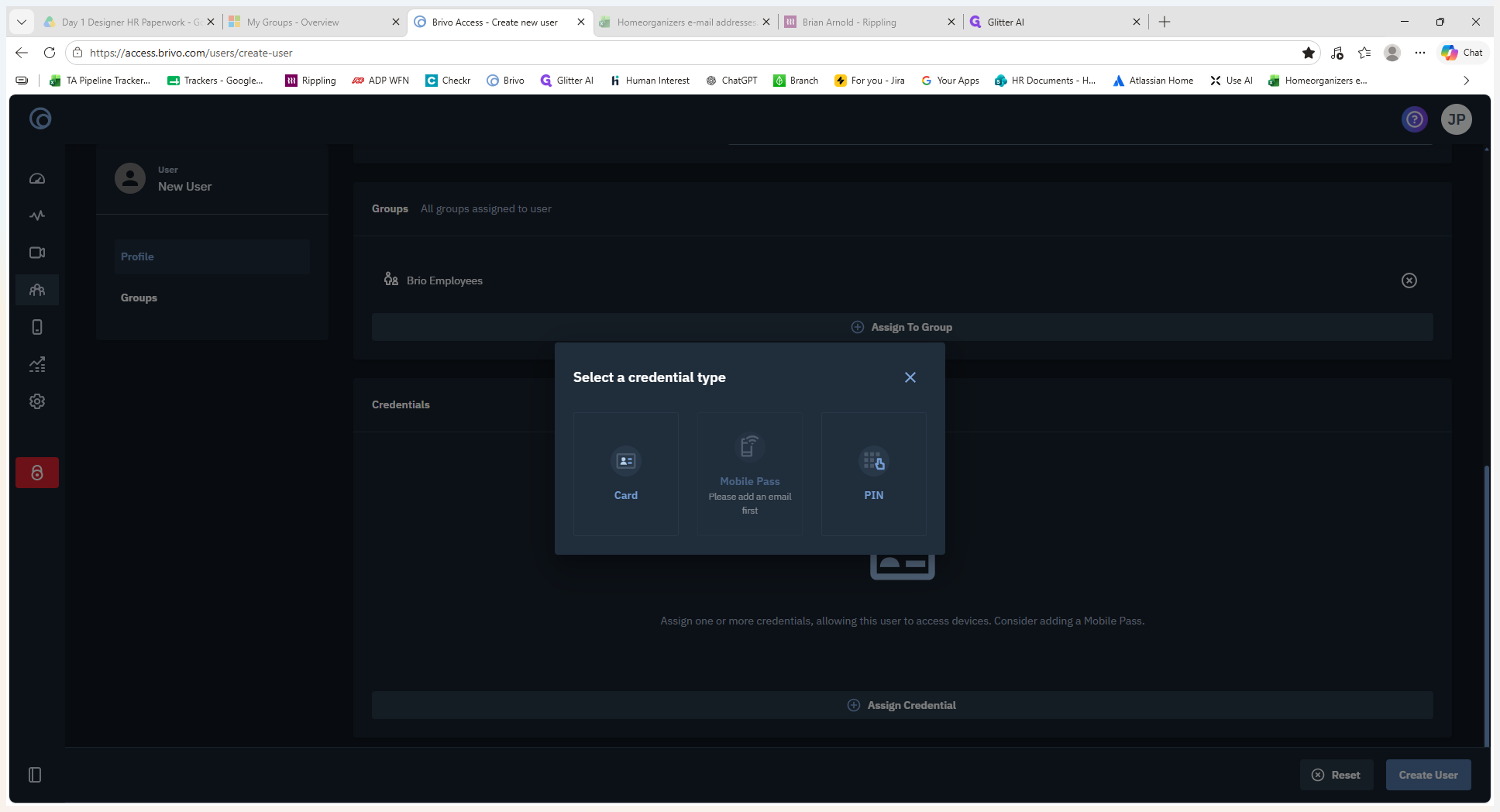Go back in browser history
Viewport: 1500px width, 812px height.
(x=22, y=53)
